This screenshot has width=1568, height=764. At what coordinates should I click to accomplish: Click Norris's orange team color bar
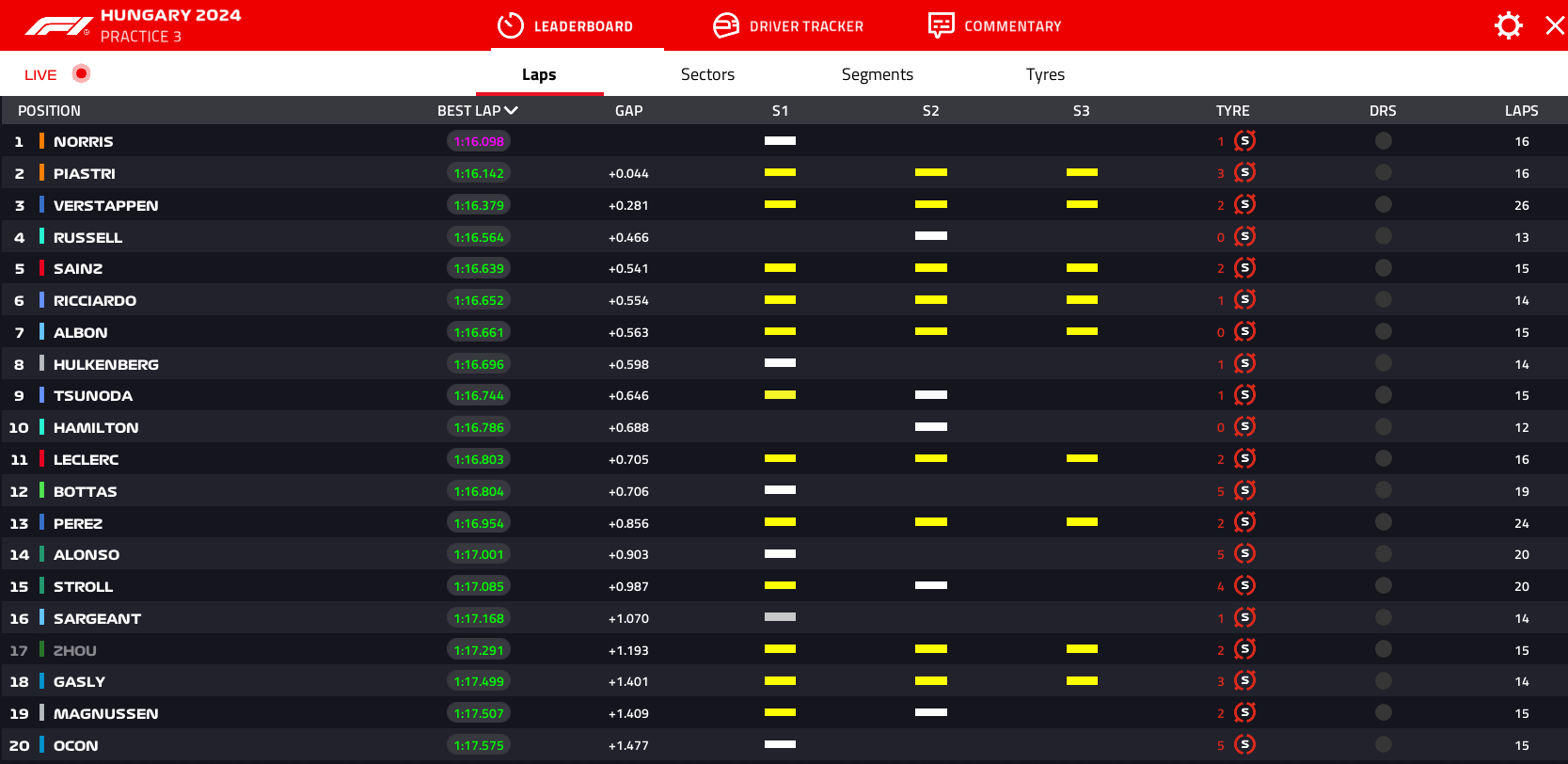(x=41, y=141)
